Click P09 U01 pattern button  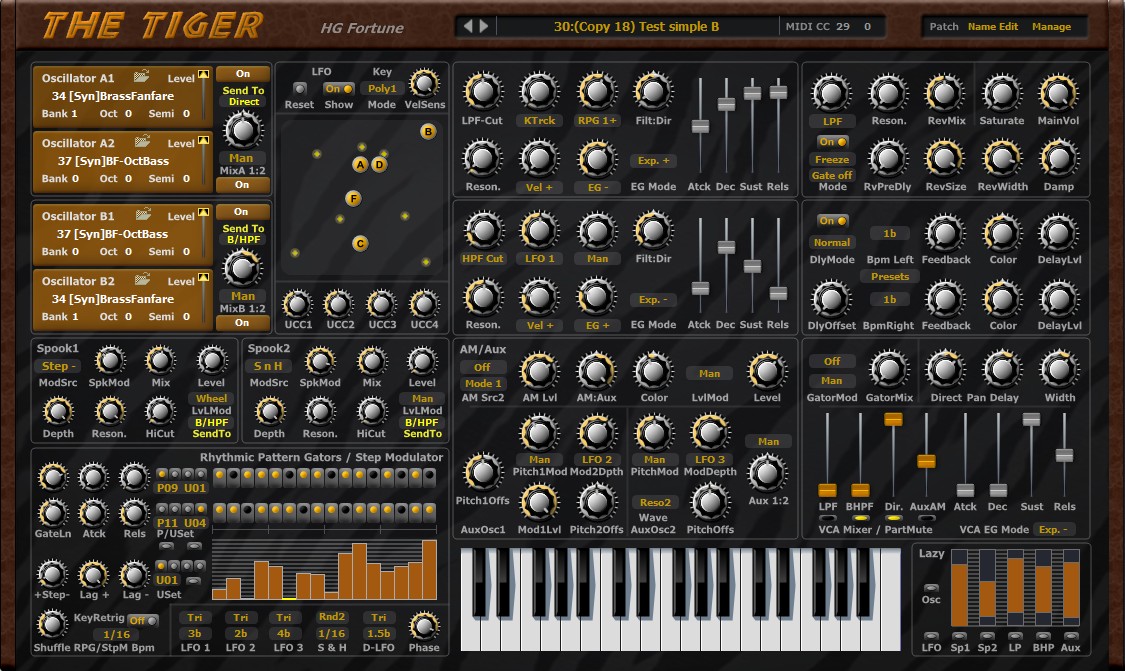click(x=181, y=488)
